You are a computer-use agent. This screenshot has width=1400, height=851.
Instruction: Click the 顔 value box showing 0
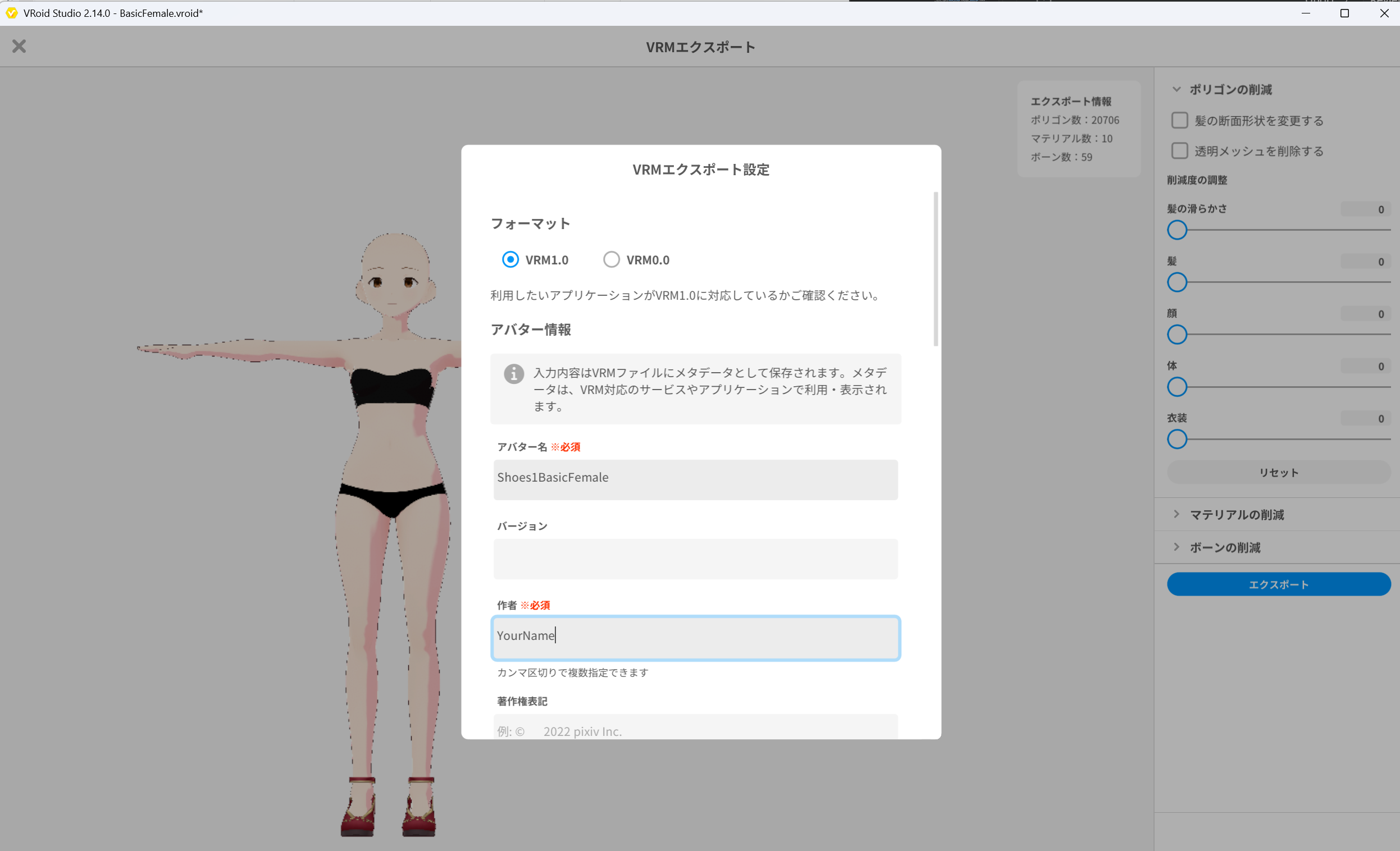(1365, 314)
